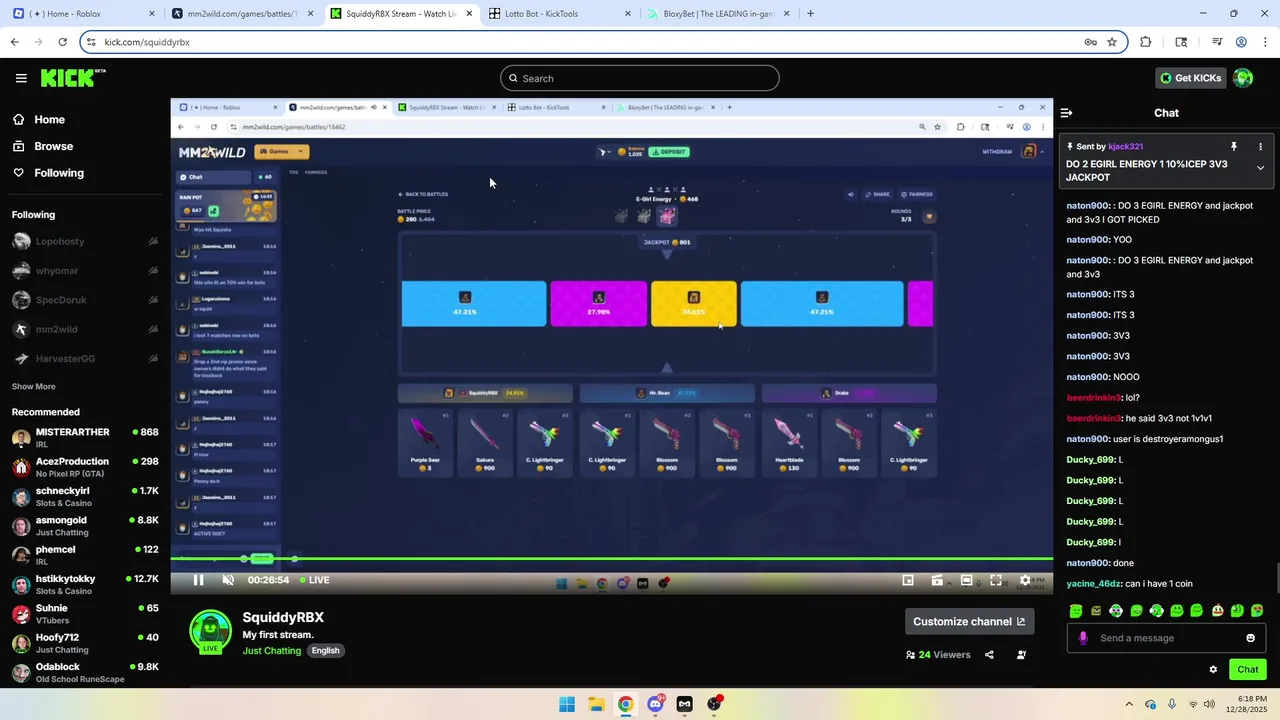Open File Explorer from taskbar

click(596, 704)
